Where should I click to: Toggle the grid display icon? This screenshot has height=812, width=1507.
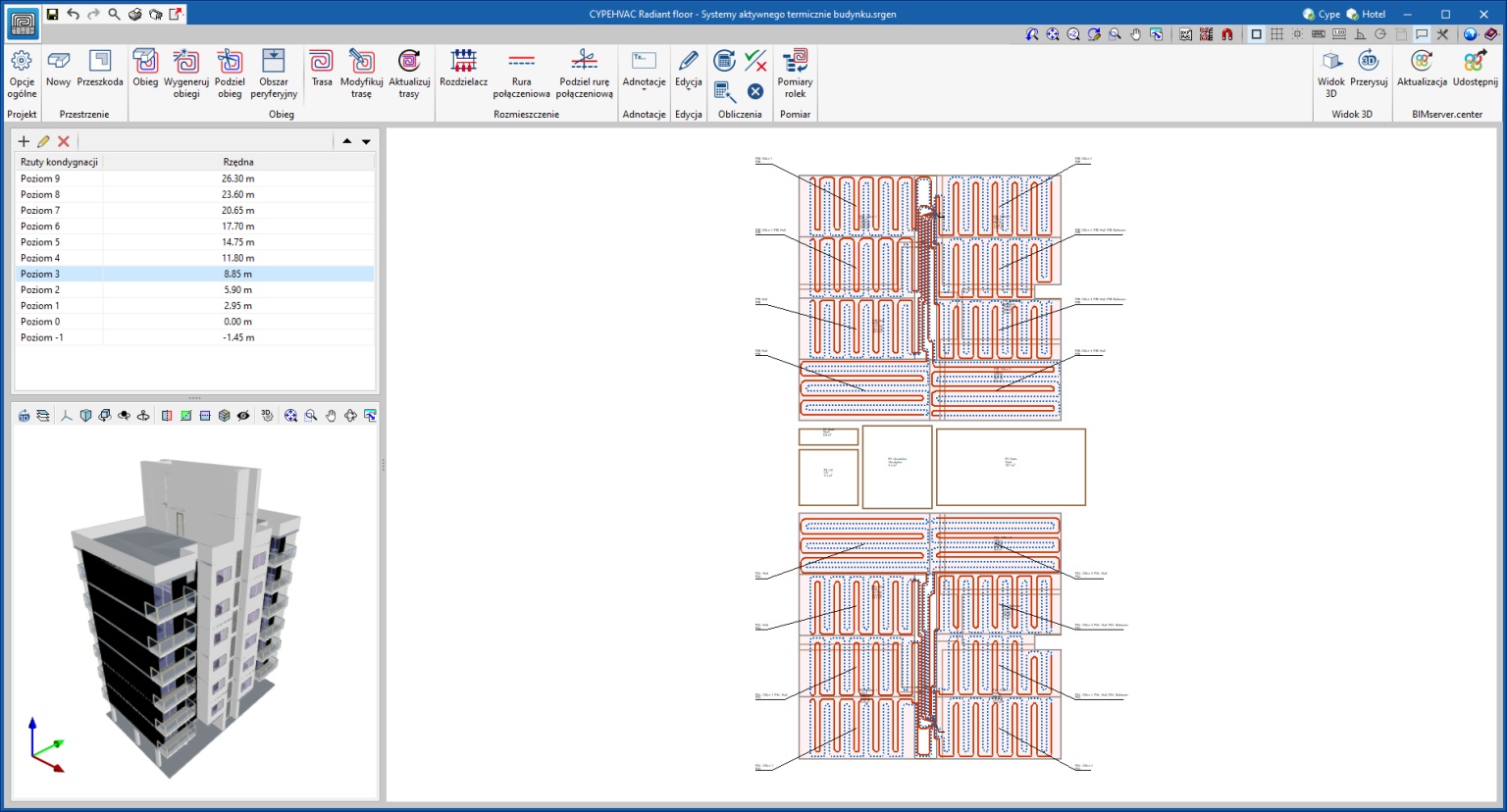1276,33
